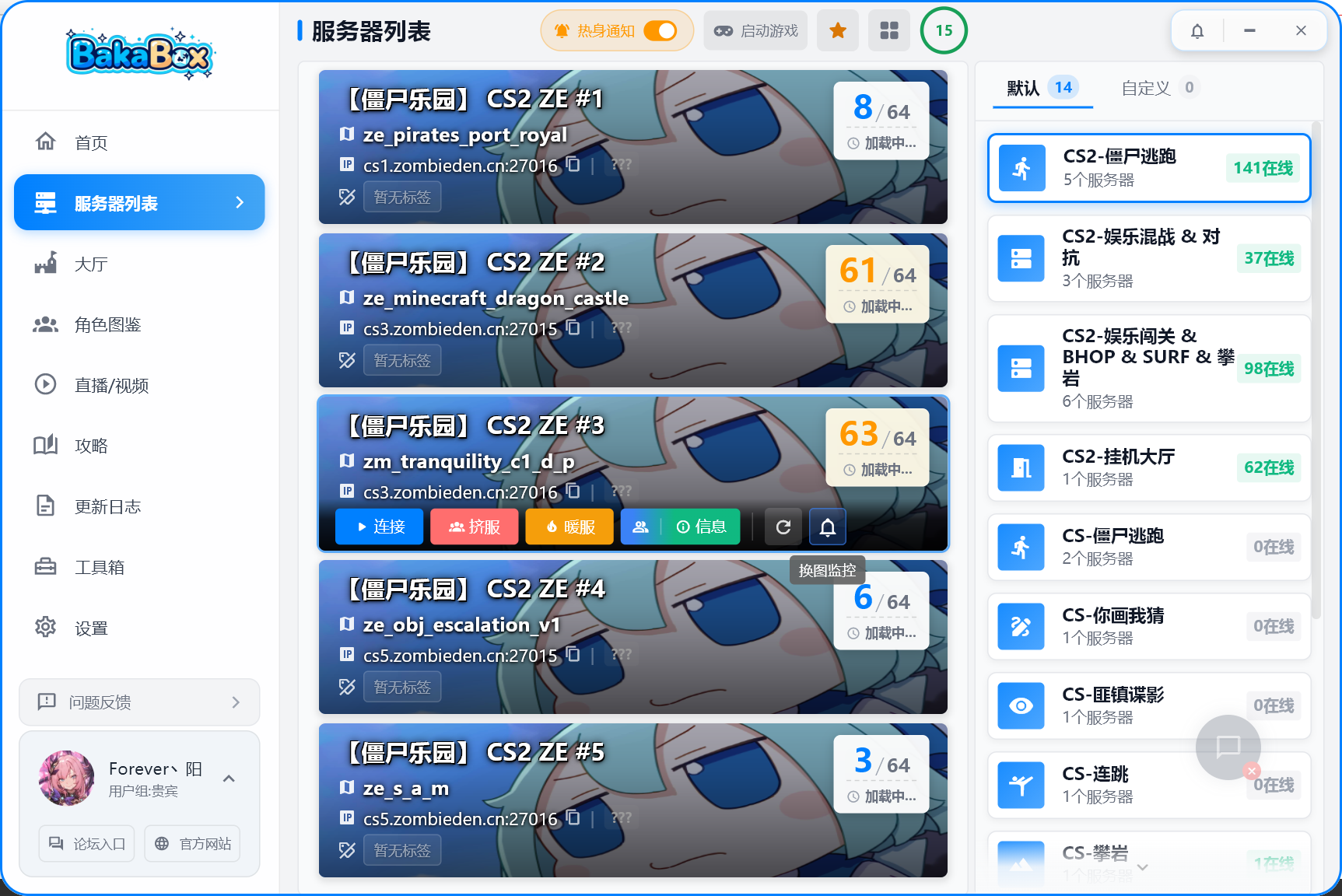Select the CS-僵尸逃跑 group
Viewport: 1342px width, 896px height.
1149,547
